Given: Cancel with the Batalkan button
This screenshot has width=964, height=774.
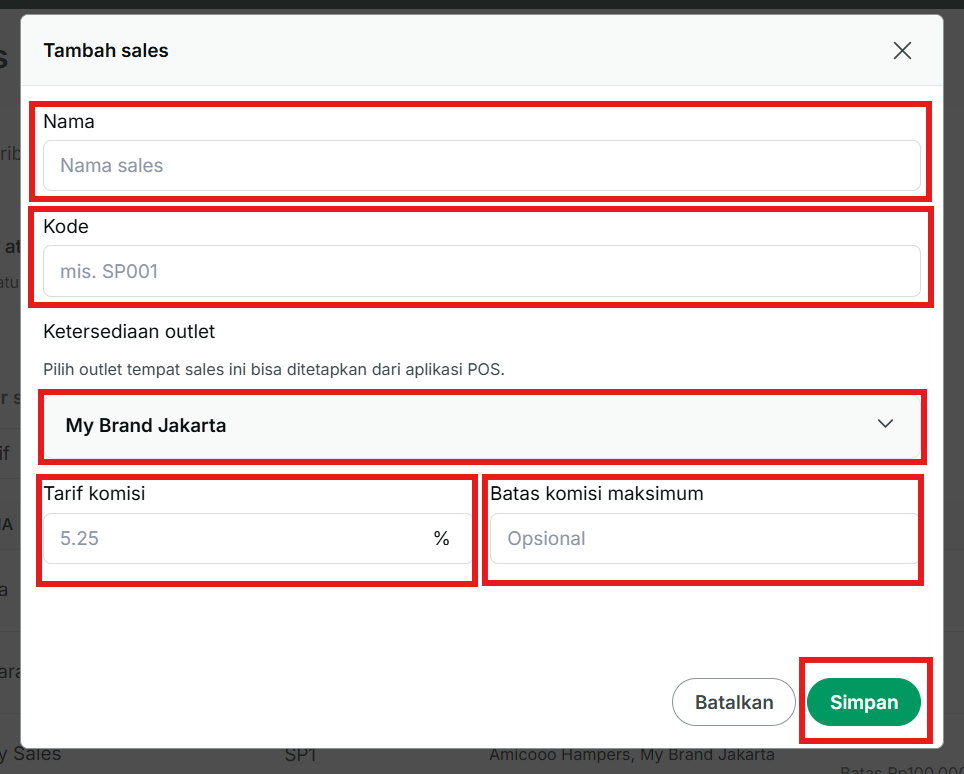Looking at the screenshot, I should pos(733,702).
